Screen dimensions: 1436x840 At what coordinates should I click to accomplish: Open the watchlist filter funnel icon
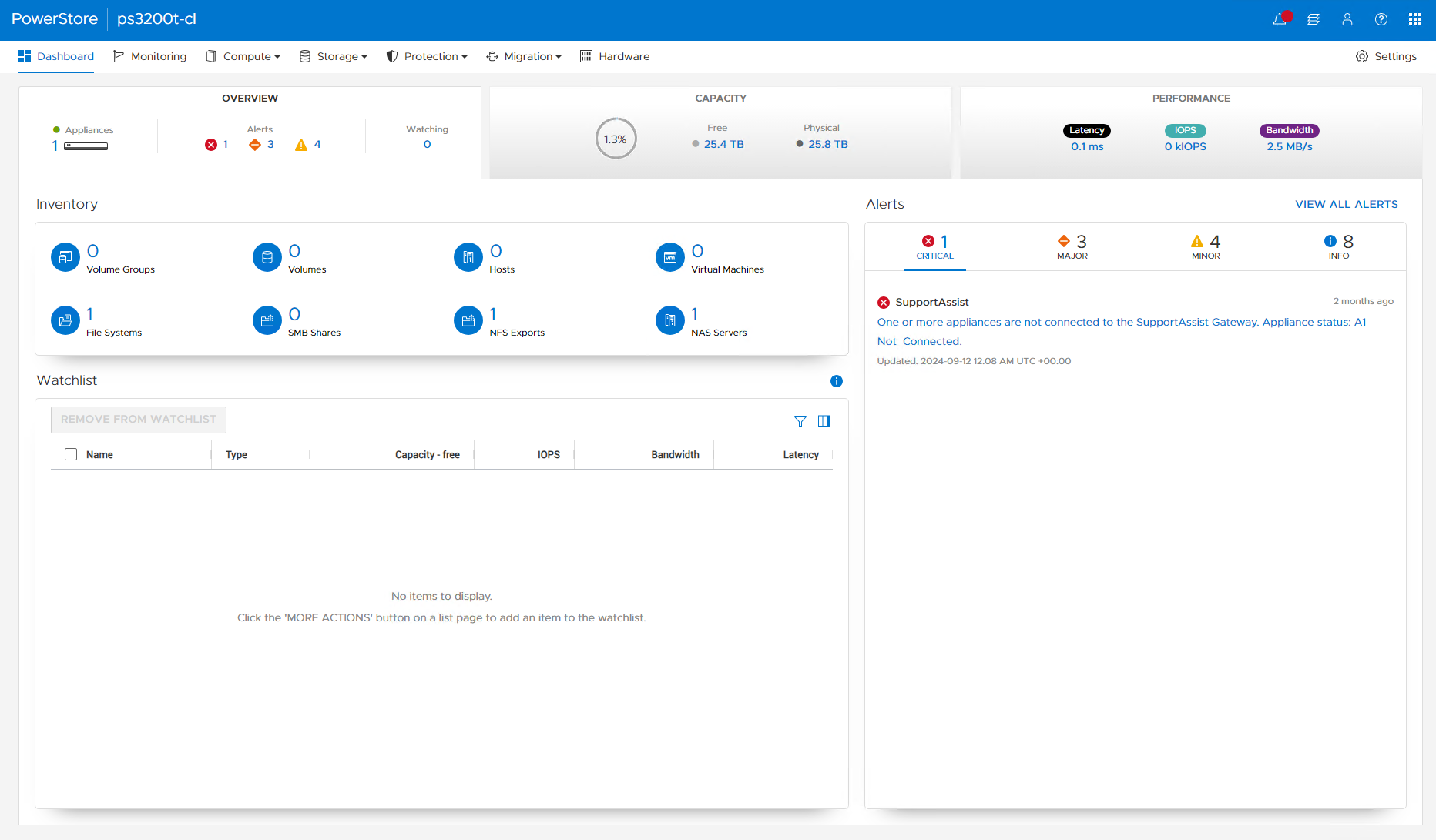pos(800,421)
